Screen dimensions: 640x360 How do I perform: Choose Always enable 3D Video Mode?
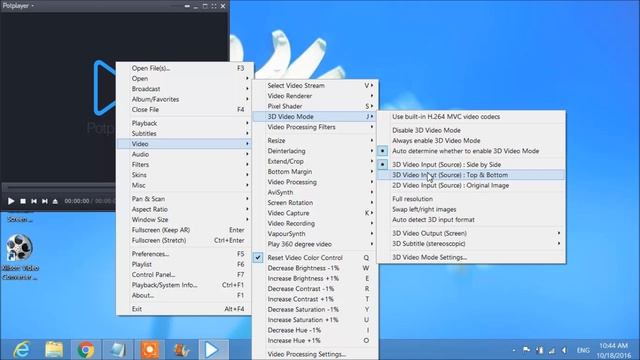[x=471, y=140]
